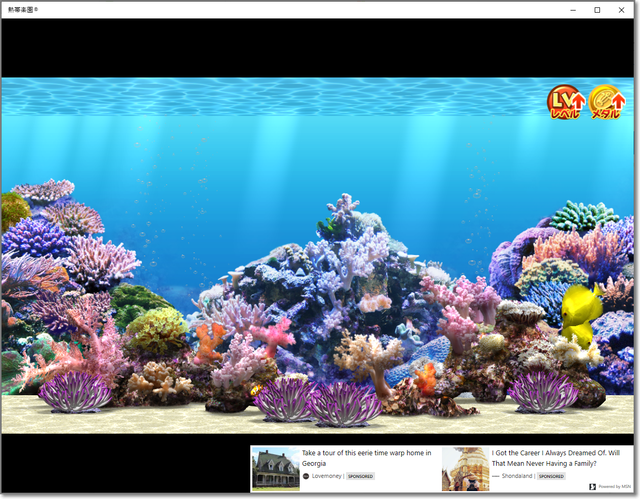Click the orange clownfish near the sand
The image size is (640, 499).
point(426,377)
